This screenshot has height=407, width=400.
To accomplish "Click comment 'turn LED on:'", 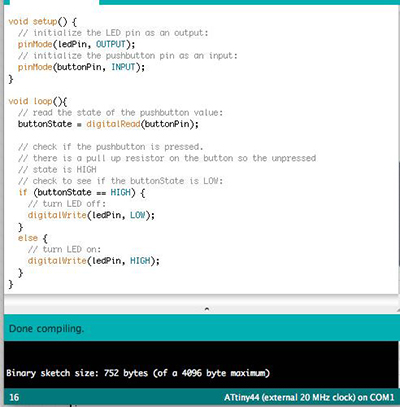I will pos(64,249).
